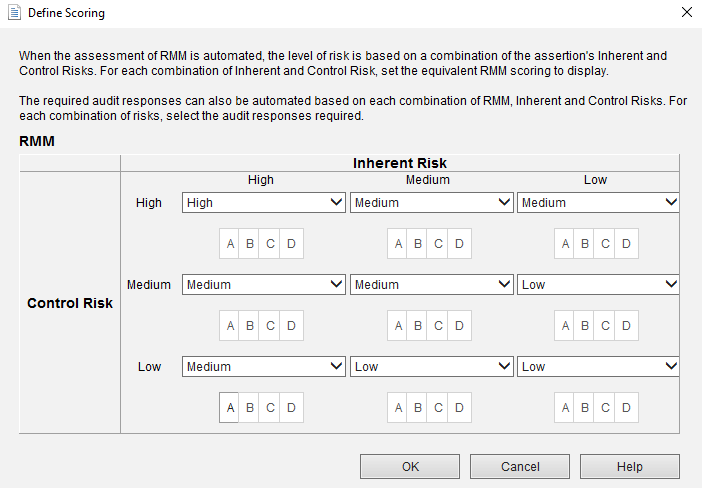This screenshot has height=488, width=702.
Task: Open RMM dropdown for High control, Medium inherent
Action: click(x=432, y=202)
